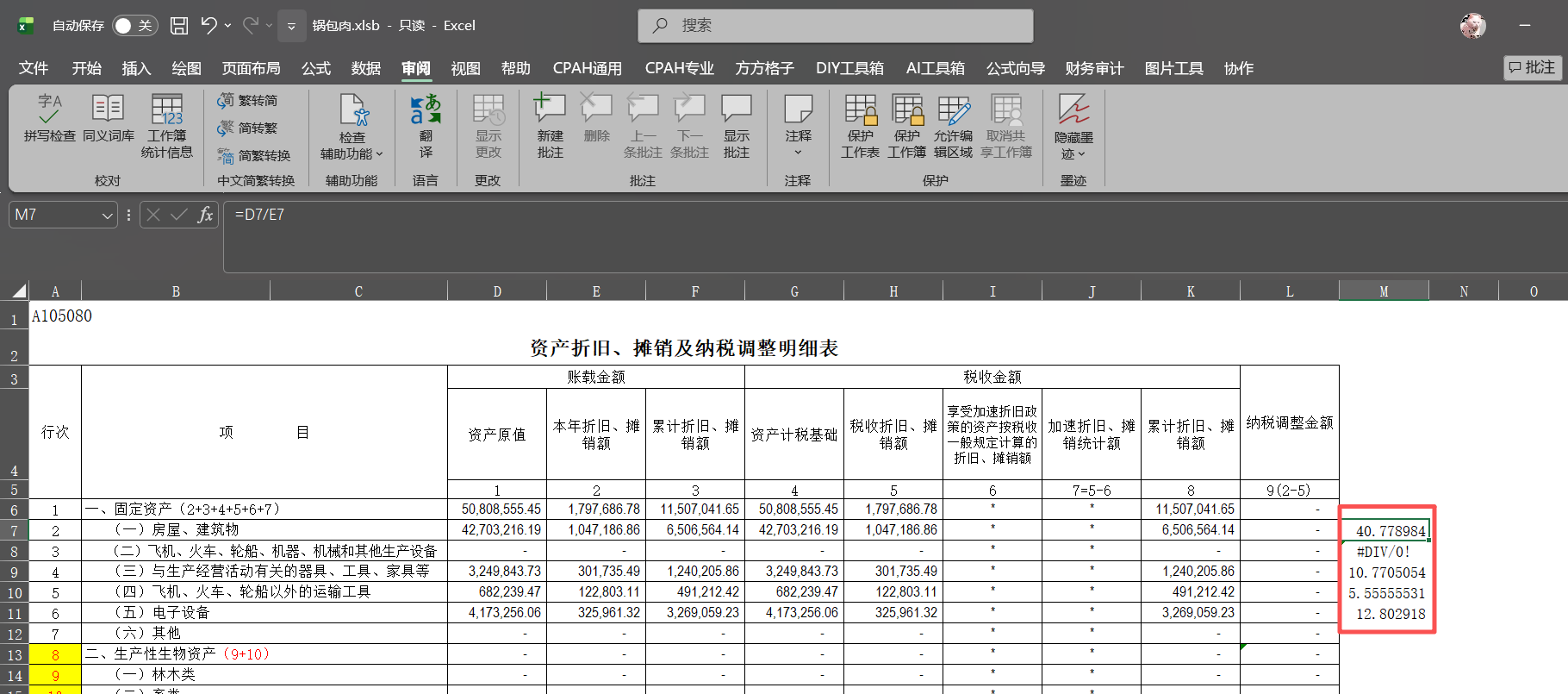Switch to the Data (数据) tab

(366, 68)
